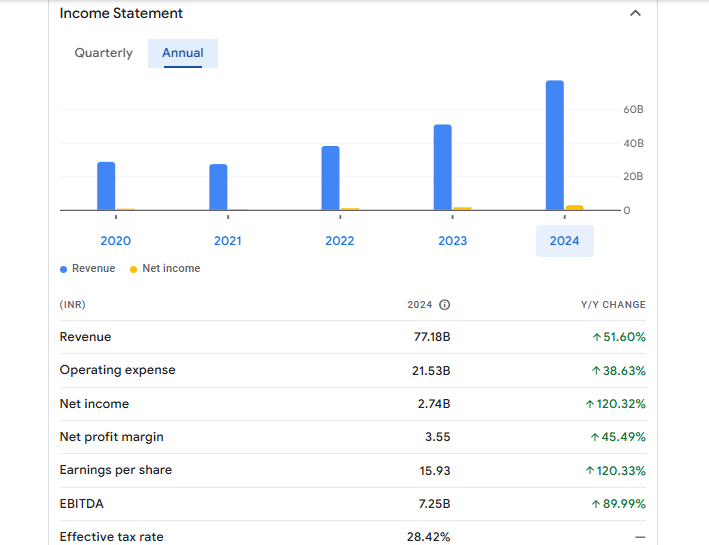Click the 2023 blue revenue bar
The height and width of the screenshot is (545, 709).
(x=443, y=167)
